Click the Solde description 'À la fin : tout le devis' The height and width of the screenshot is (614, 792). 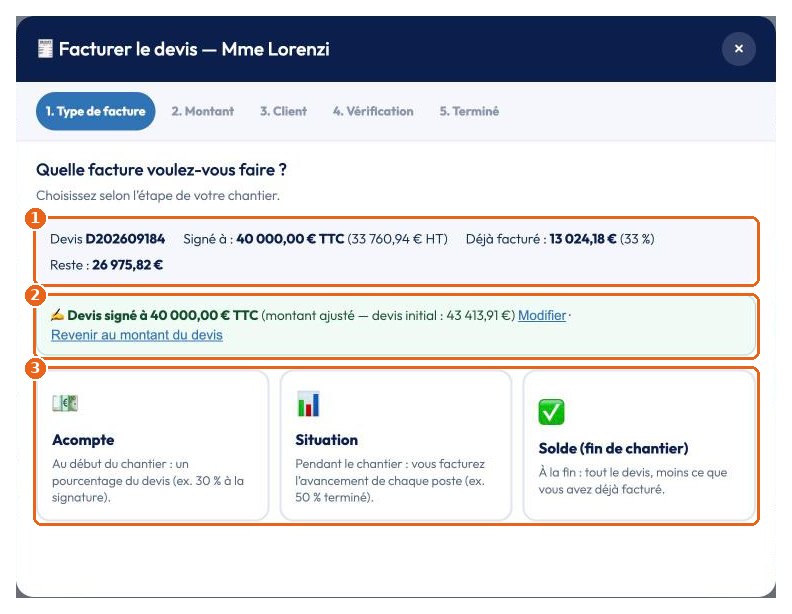[x=633, y=481]
